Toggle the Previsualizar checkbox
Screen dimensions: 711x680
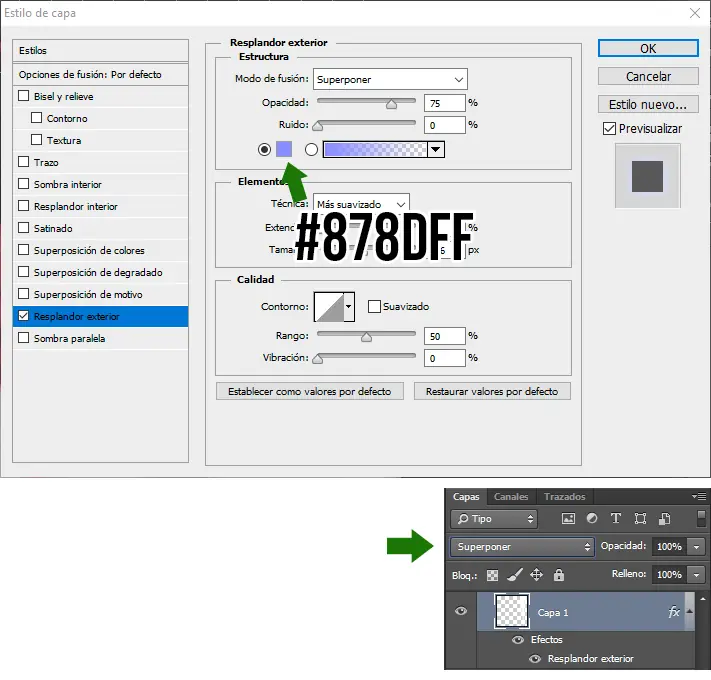click(x=609, y=129)
